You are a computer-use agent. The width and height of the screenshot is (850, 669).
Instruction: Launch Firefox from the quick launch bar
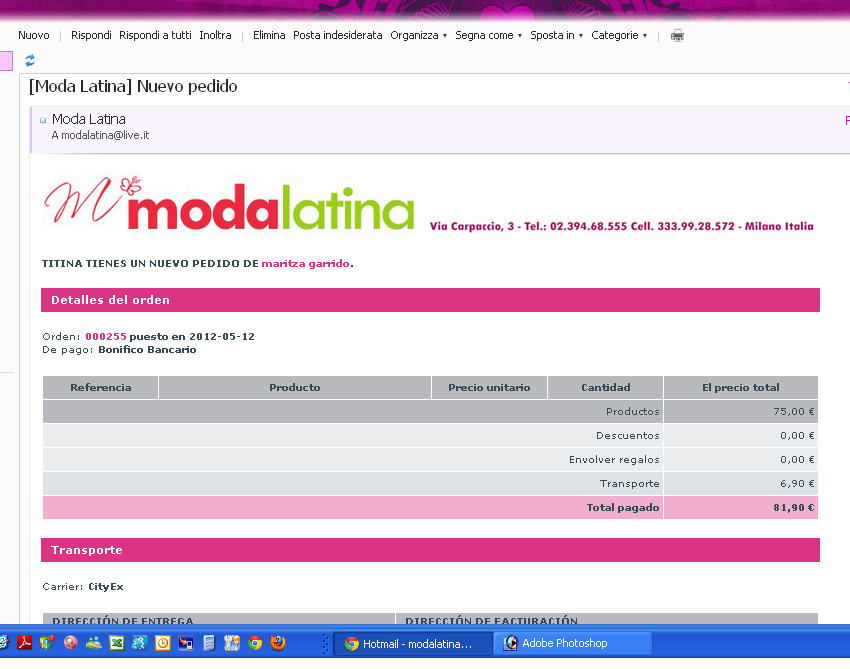(x=278, y=643)
